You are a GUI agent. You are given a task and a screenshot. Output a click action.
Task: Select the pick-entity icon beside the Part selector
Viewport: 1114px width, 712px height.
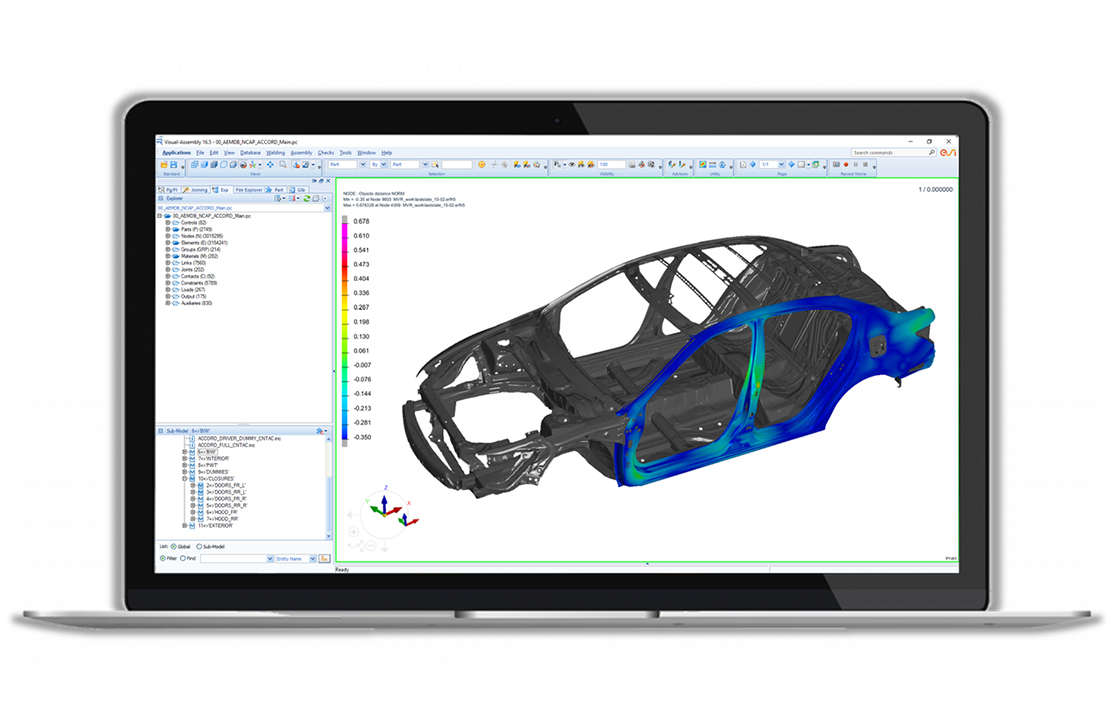point(436,165)
